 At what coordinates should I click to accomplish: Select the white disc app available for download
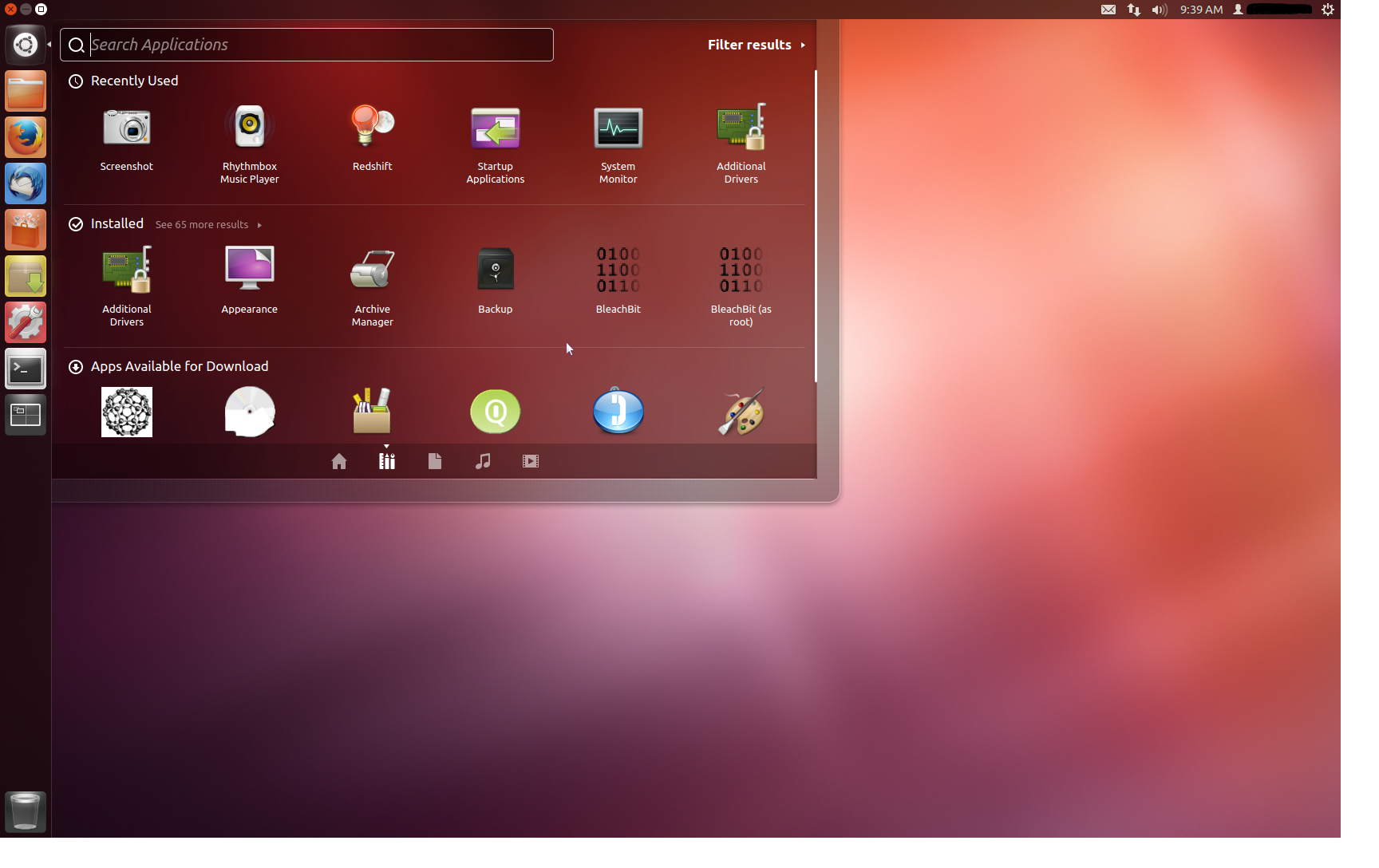pos(249,412)
